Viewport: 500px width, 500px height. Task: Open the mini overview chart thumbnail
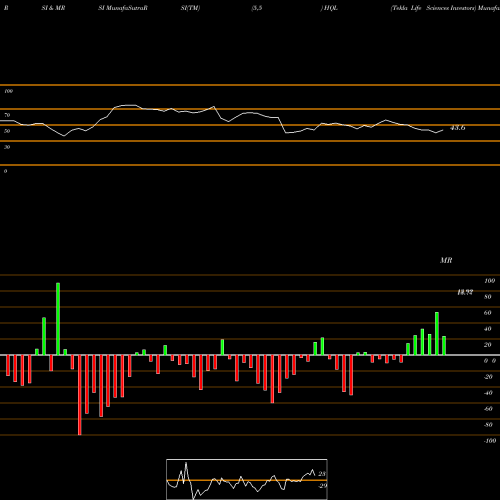tap(247, 479)
